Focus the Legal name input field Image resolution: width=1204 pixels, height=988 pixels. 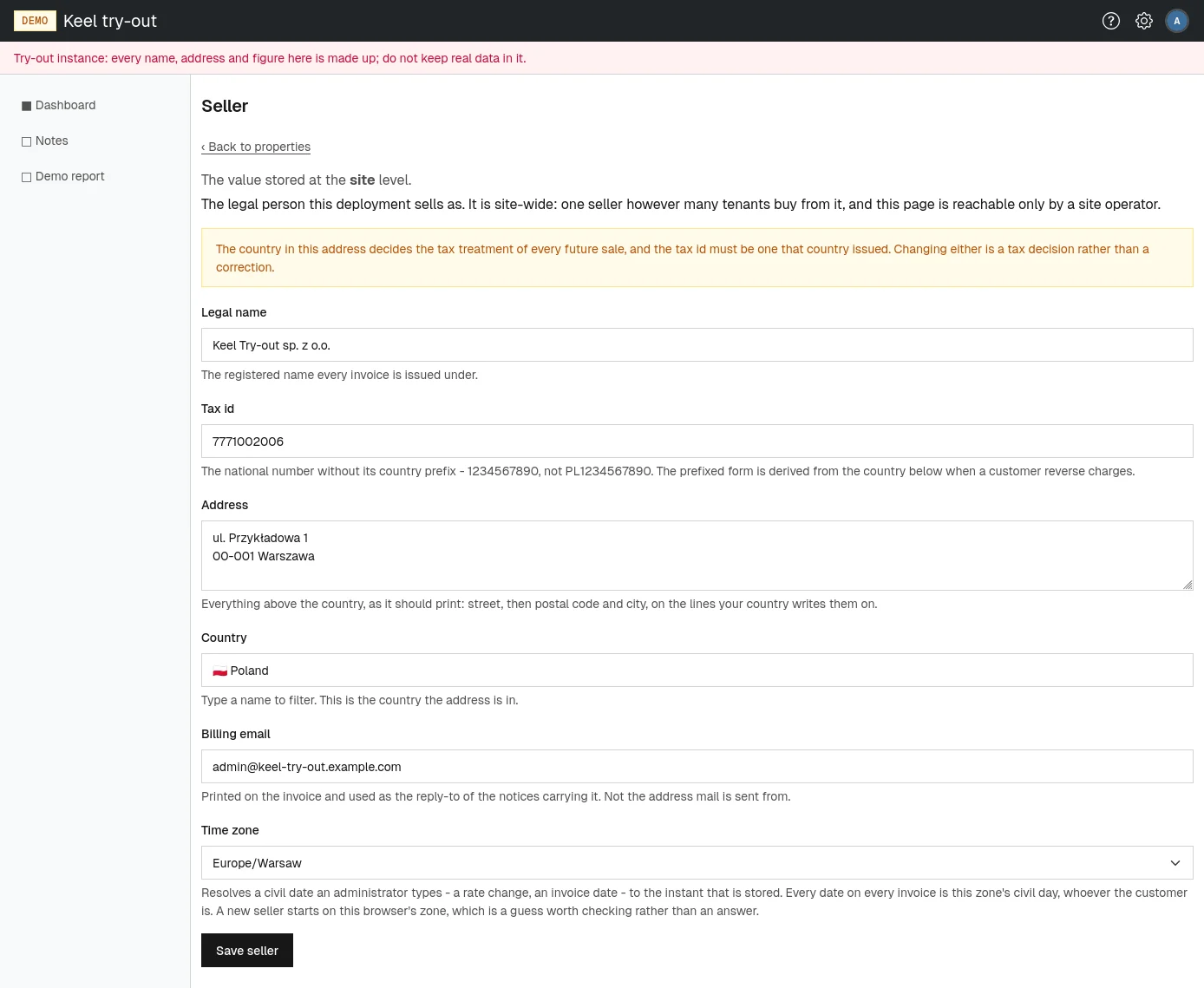click(697, 345)
